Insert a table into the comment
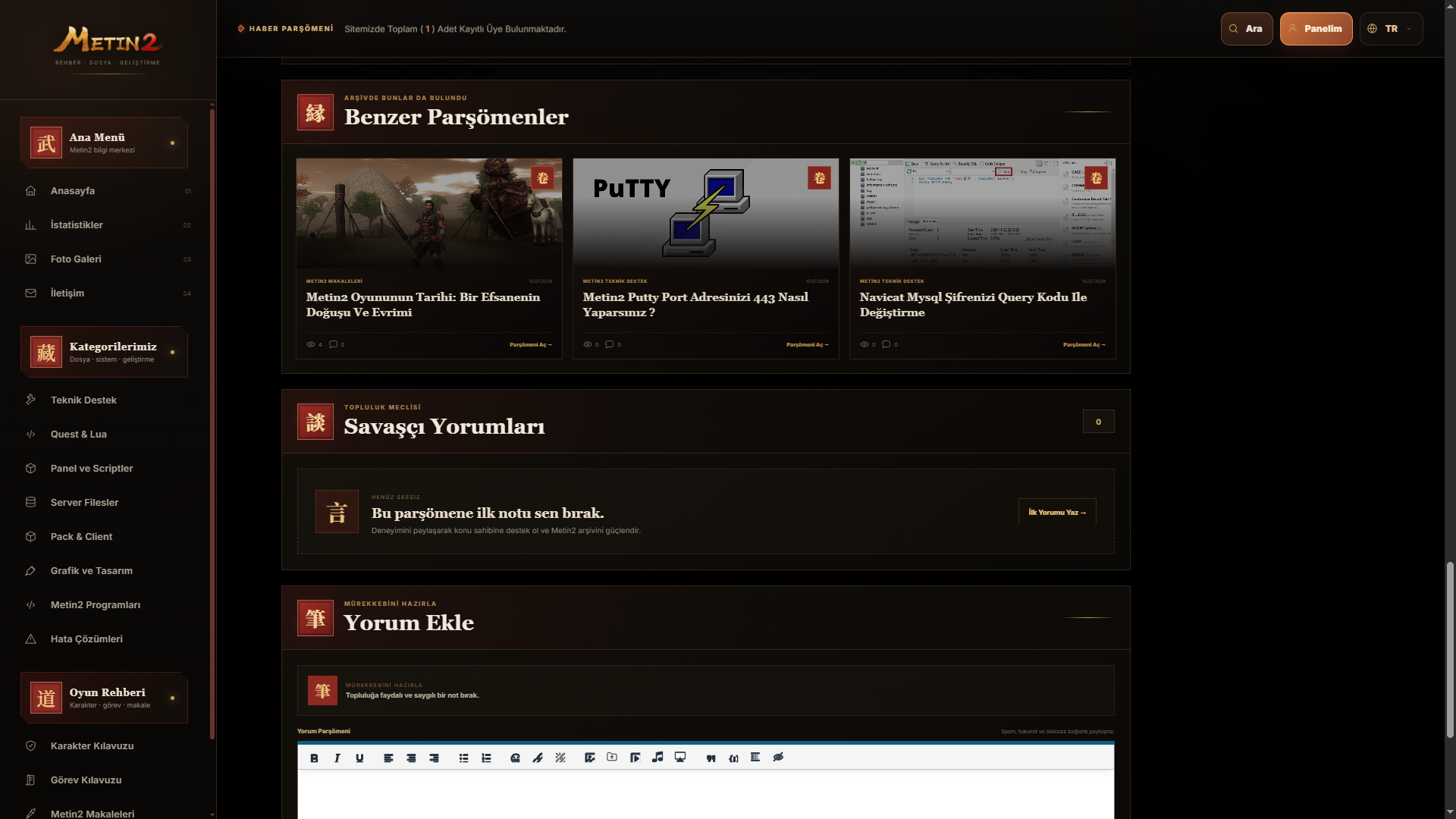The height and width of the screenshot is (819, 1456). [755, 757]
